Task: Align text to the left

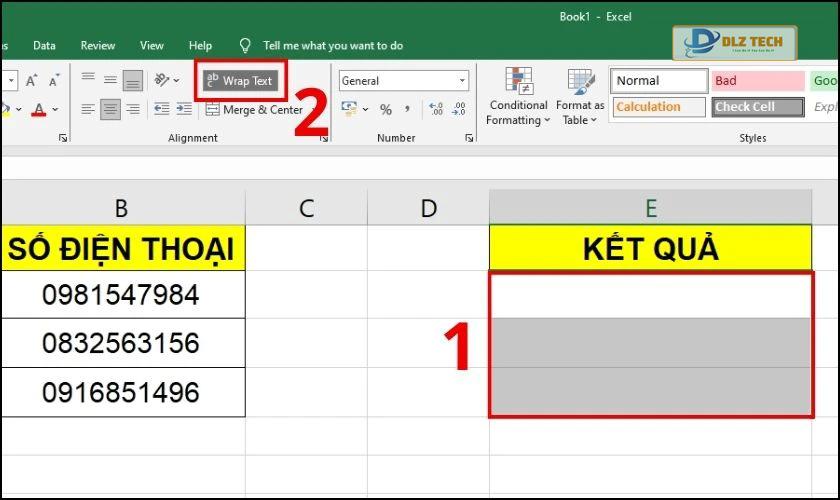Action: (88, 109)
